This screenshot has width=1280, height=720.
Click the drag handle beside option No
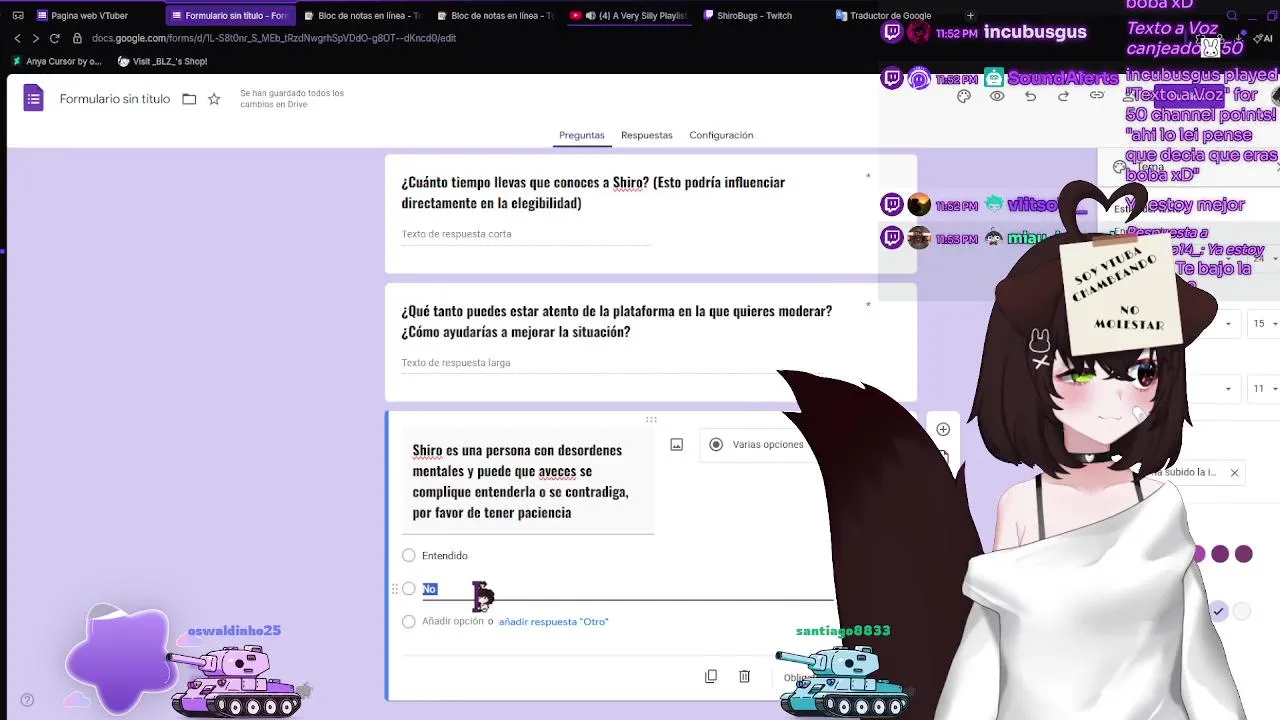pyautogui.click(x=395, y=589)
